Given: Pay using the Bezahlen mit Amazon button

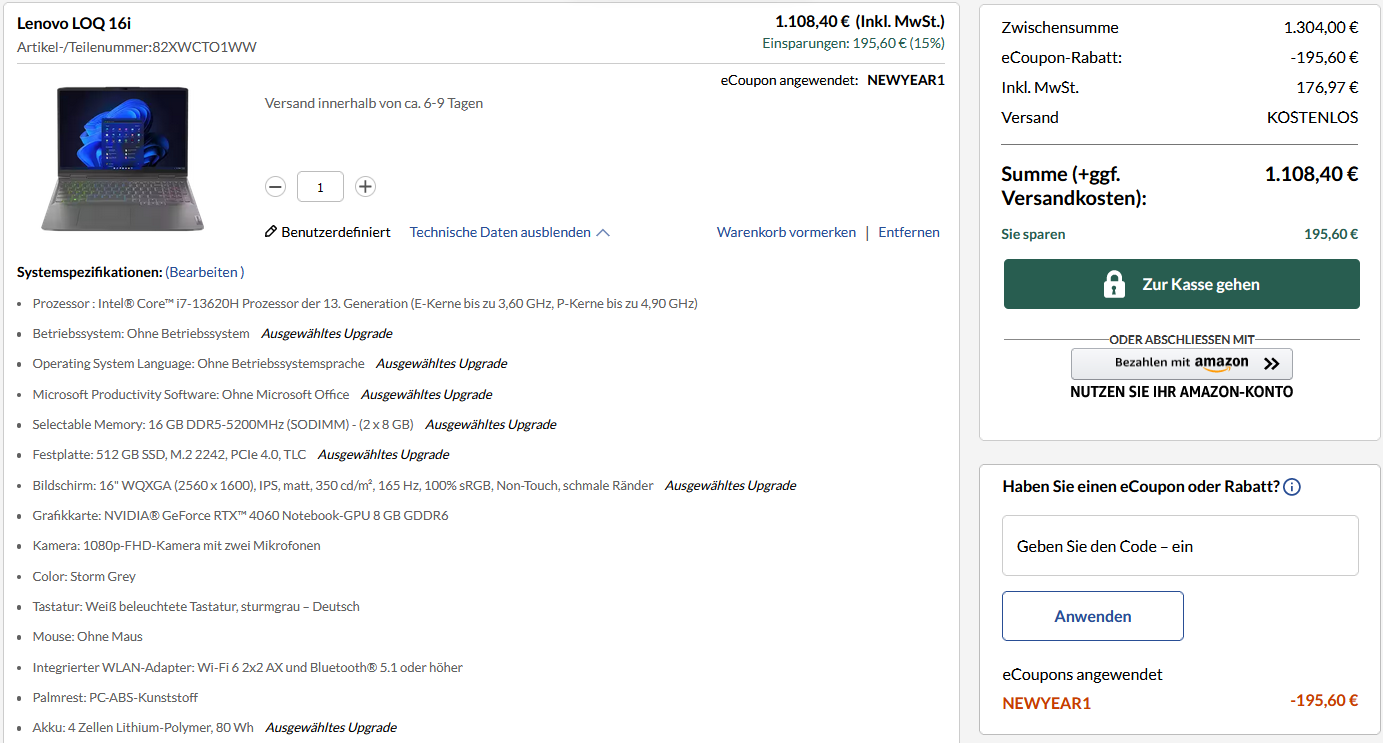Looking at the screenshot, I should (1181, 363).
